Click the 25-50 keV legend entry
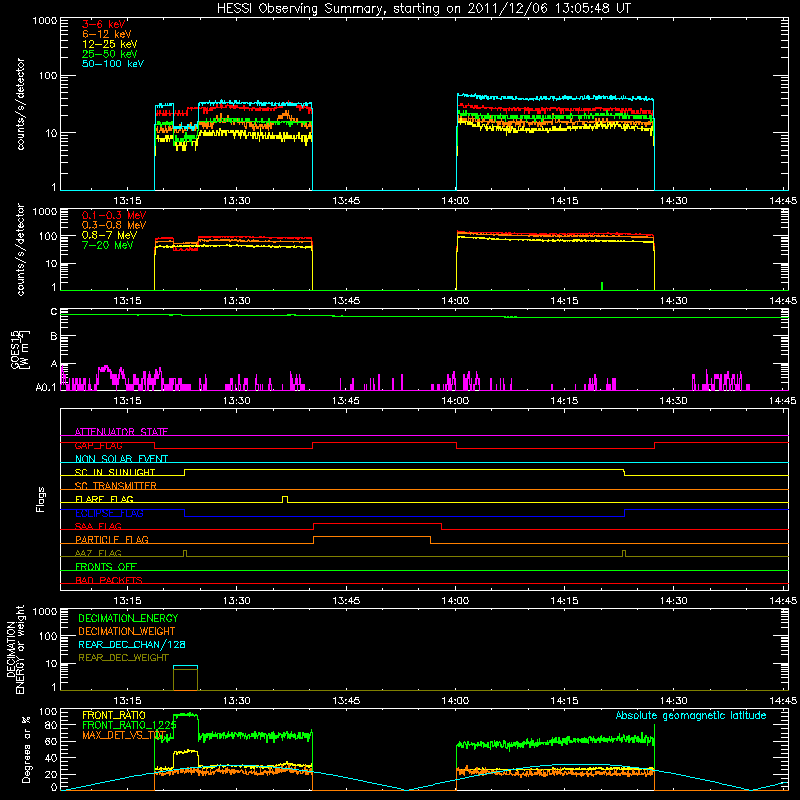This screenshot has width=800, height=800. tap(110, 54)
